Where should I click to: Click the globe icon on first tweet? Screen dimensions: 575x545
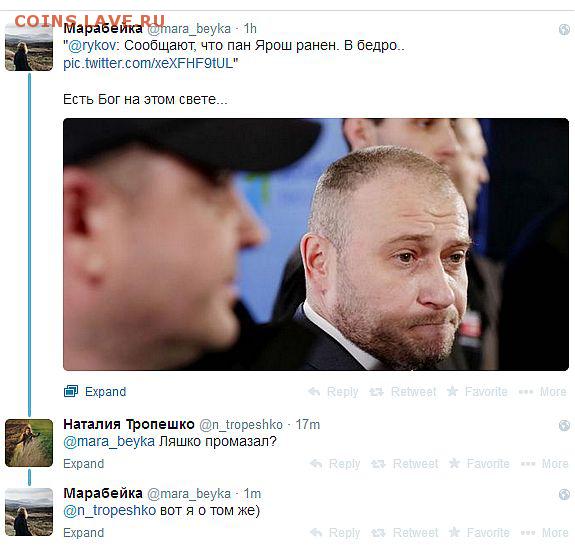[564, 29]
